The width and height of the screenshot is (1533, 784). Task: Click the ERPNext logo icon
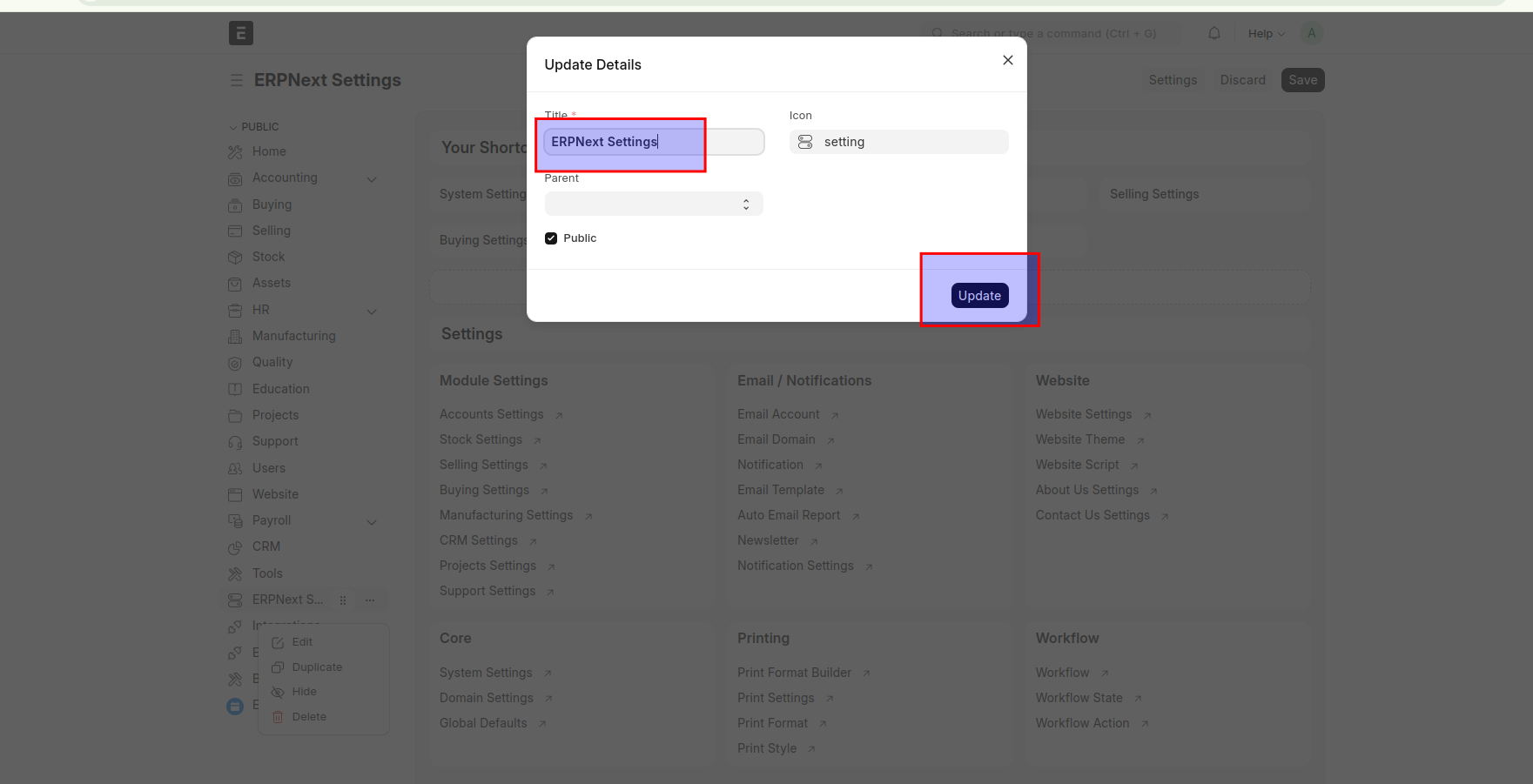[240, 33]
